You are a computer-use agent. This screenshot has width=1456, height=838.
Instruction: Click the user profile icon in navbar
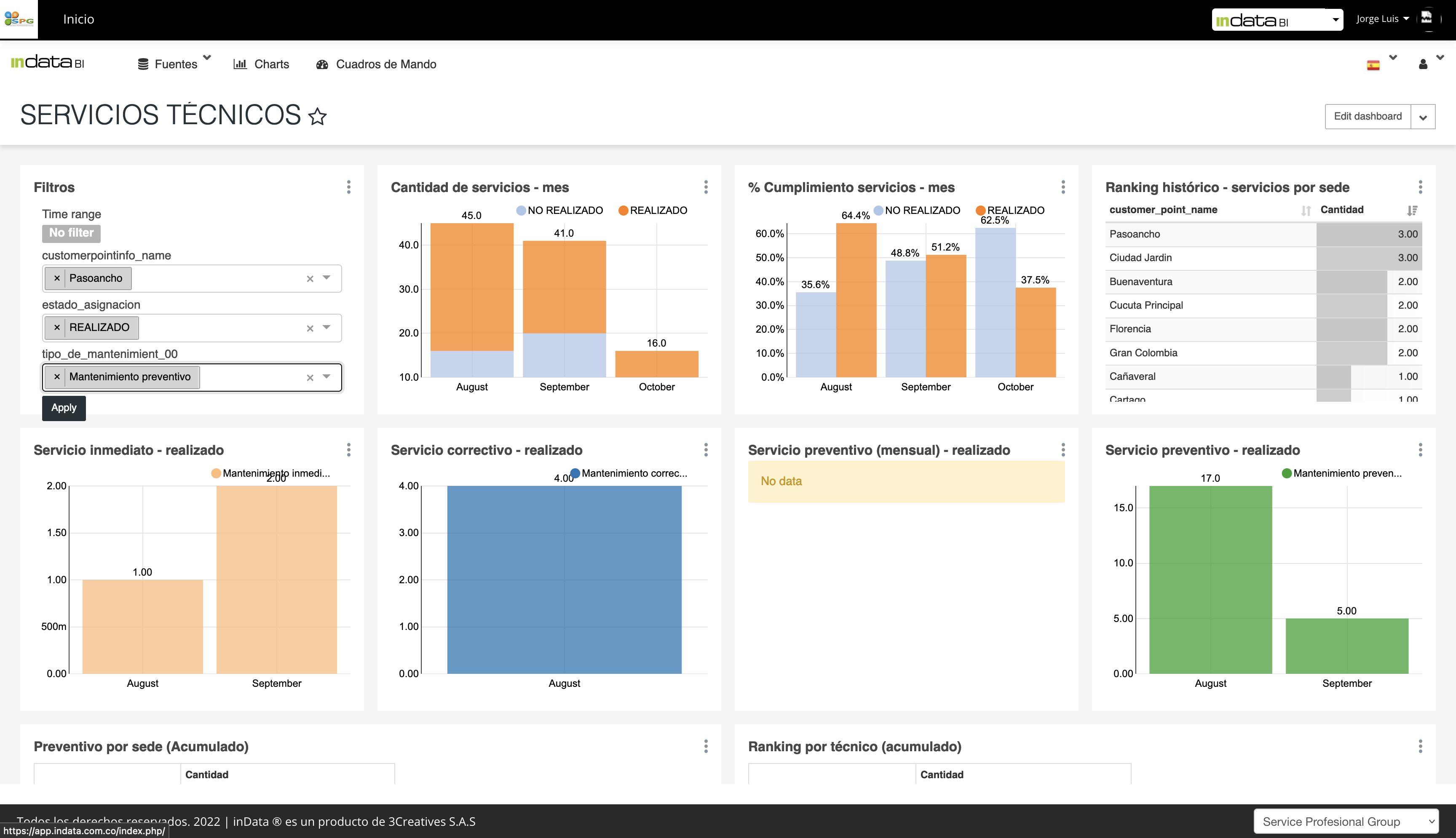pyautogui.click(x=1423, y=64)
